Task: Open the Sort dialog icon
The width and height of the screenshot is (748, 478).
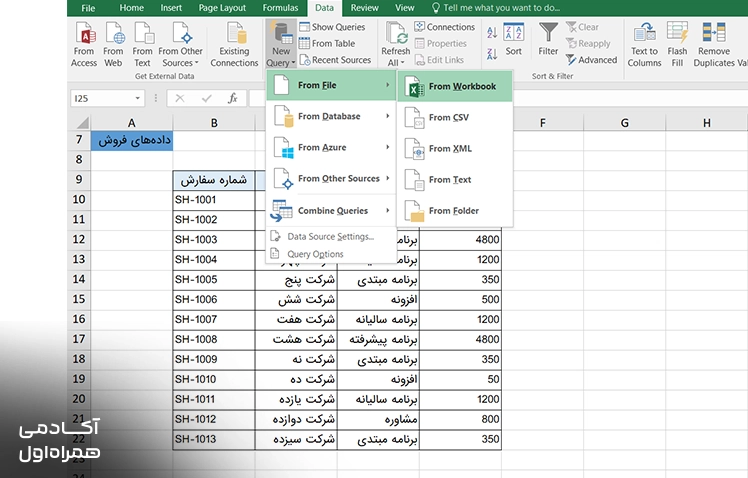Action: 513,39
